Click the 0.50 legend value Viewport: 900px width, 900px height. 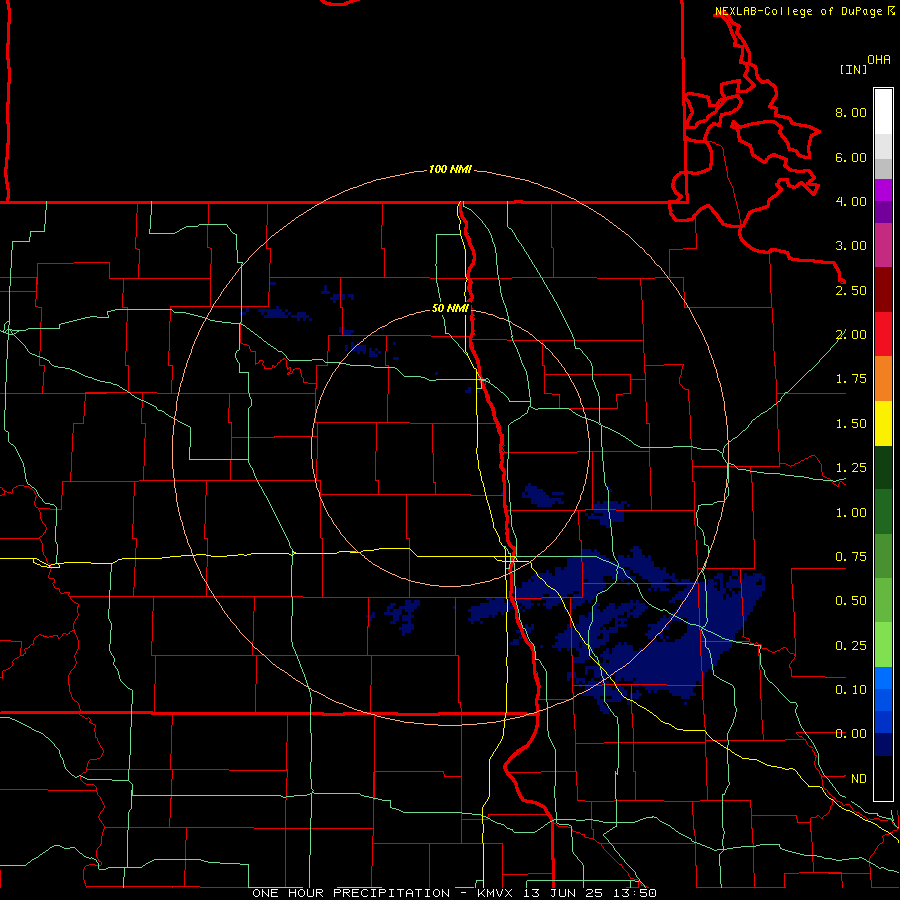tap(851, 601)
